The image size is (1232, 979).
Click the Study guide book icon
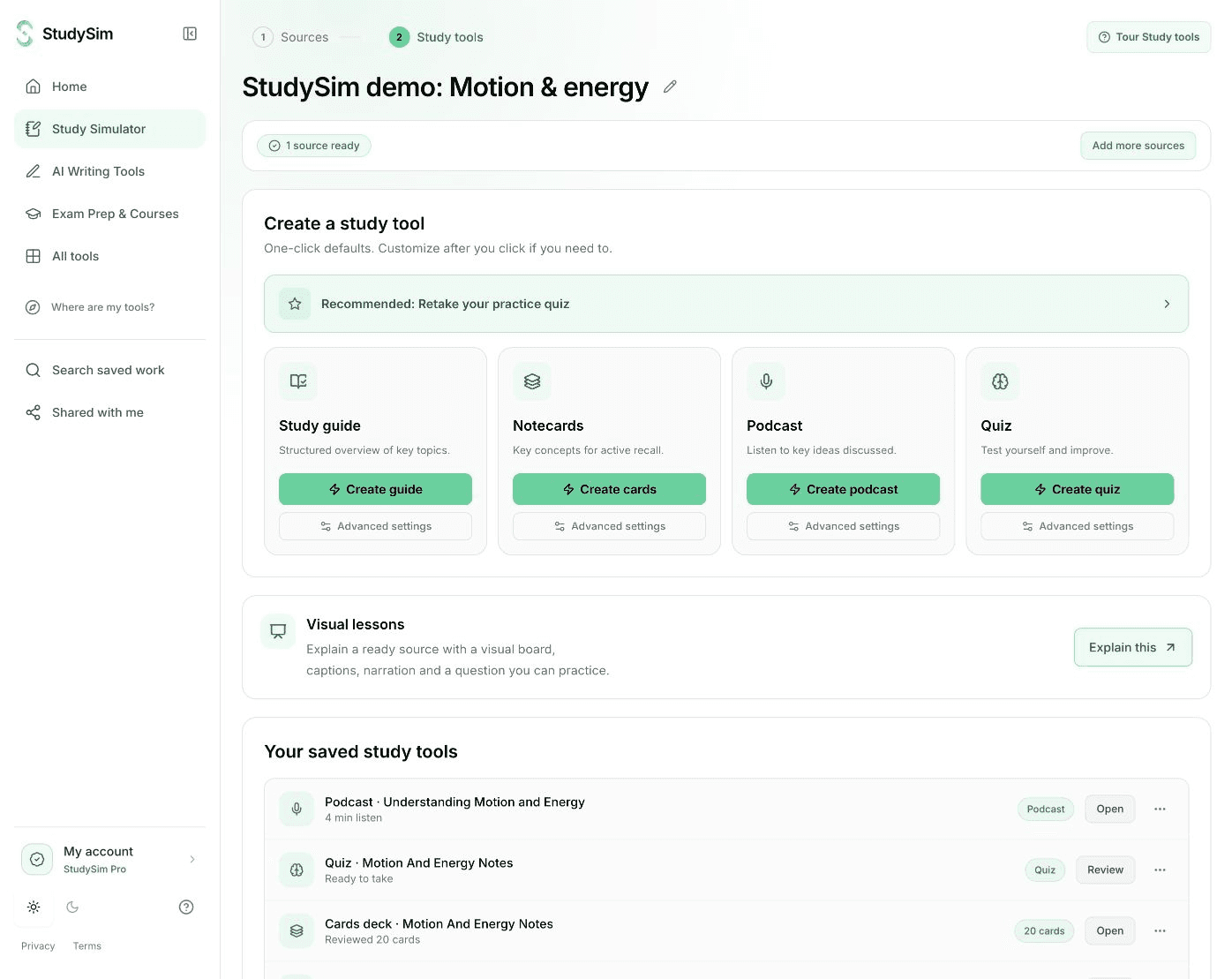[298, 381]
